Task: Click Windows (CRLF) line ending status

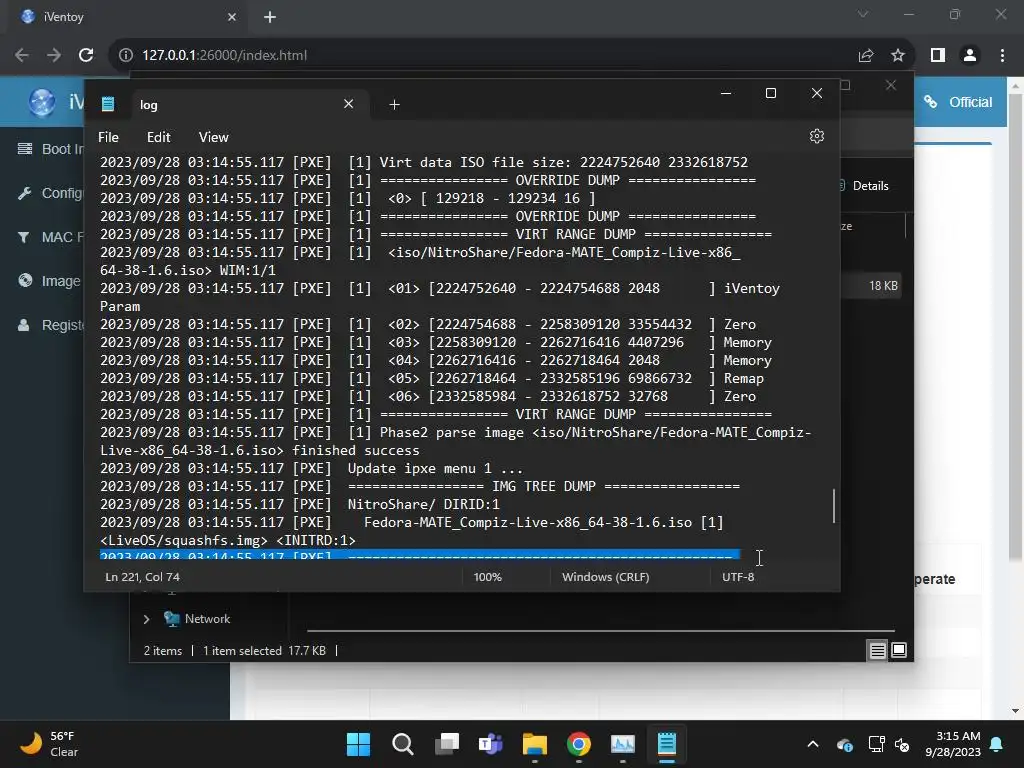Action: pos(605,577)
